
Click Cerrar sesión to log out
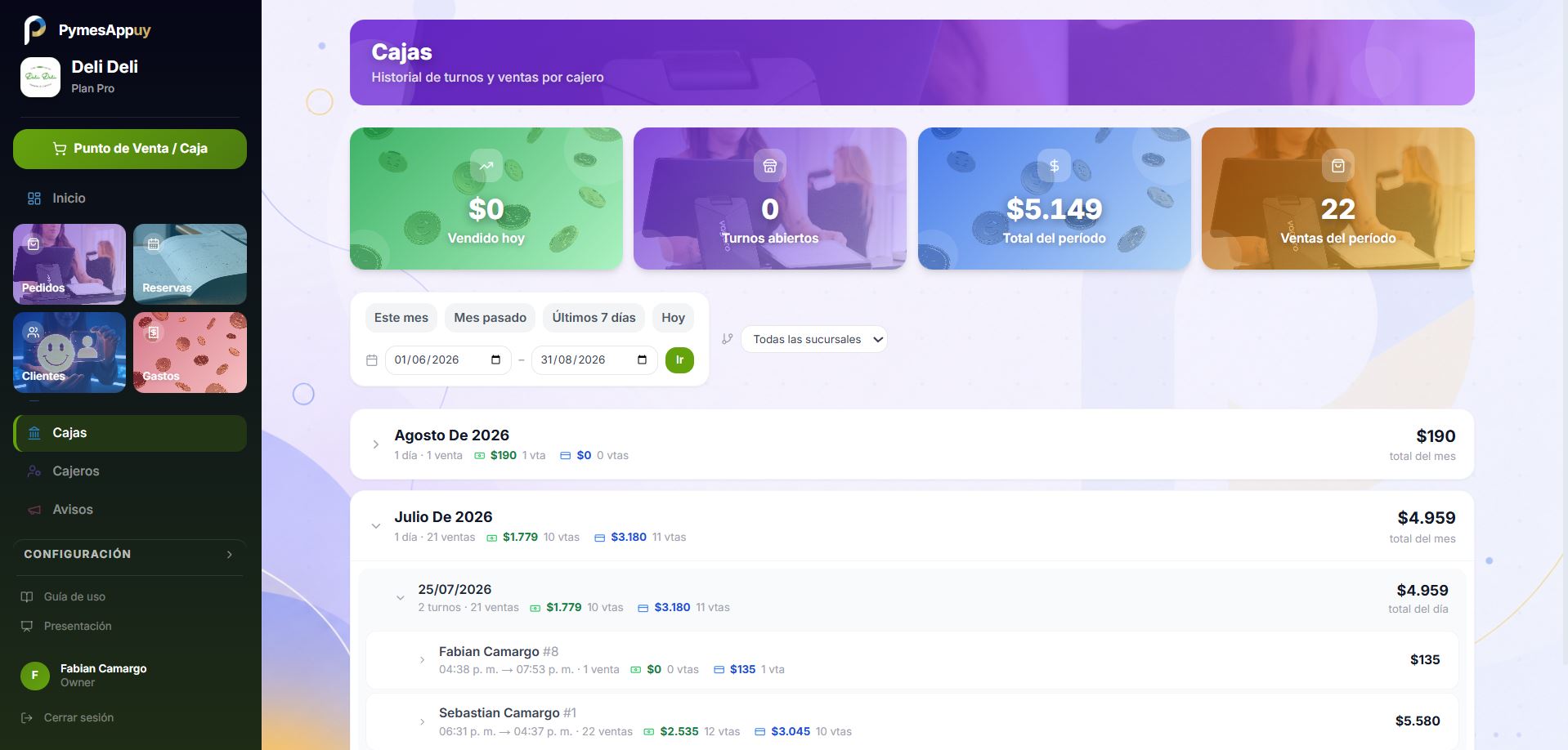click(78, 718)
